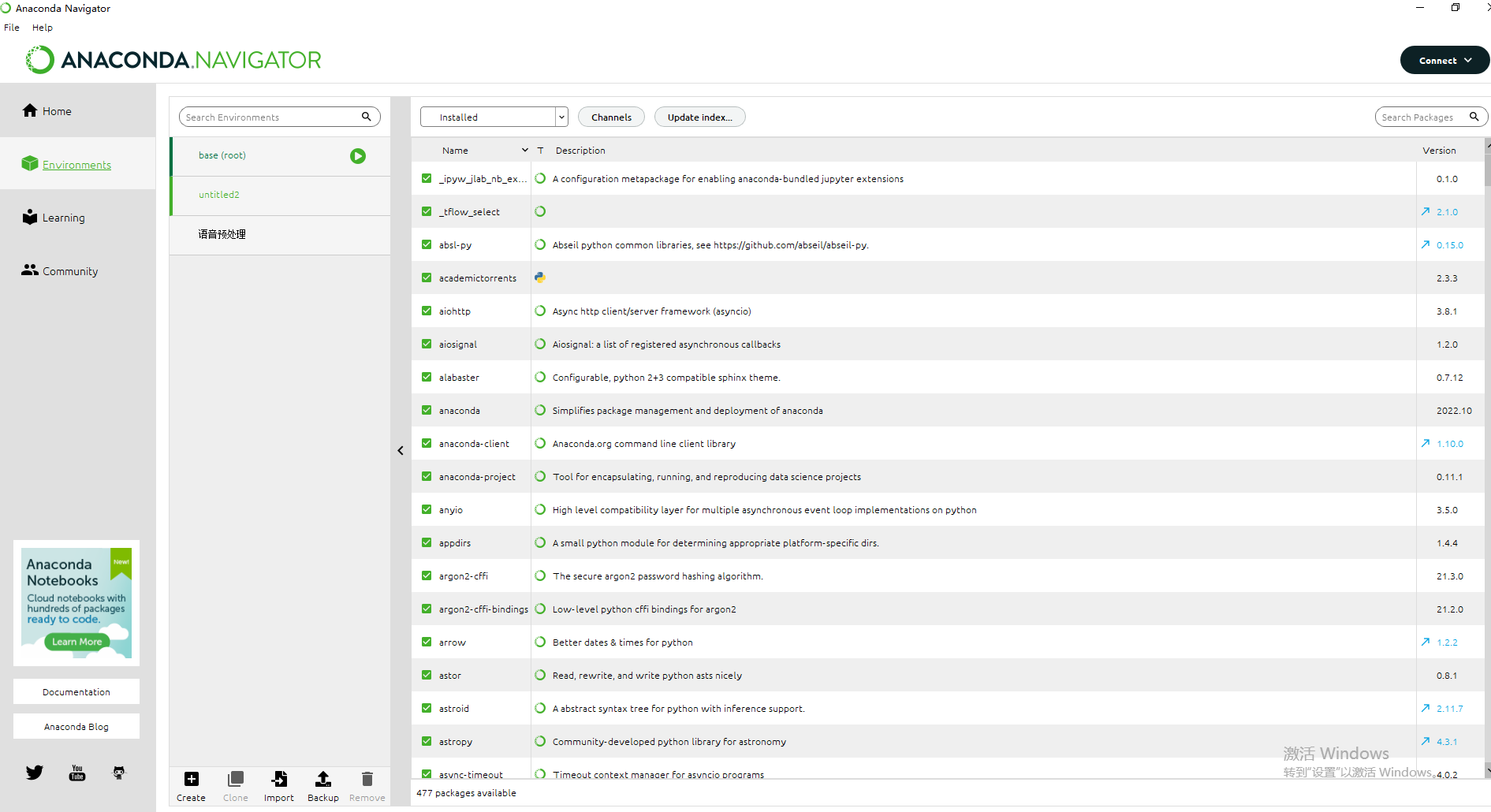Screen dimensions: 1491x812
Task: Go to the Home tab
Action: click(78, 111)
